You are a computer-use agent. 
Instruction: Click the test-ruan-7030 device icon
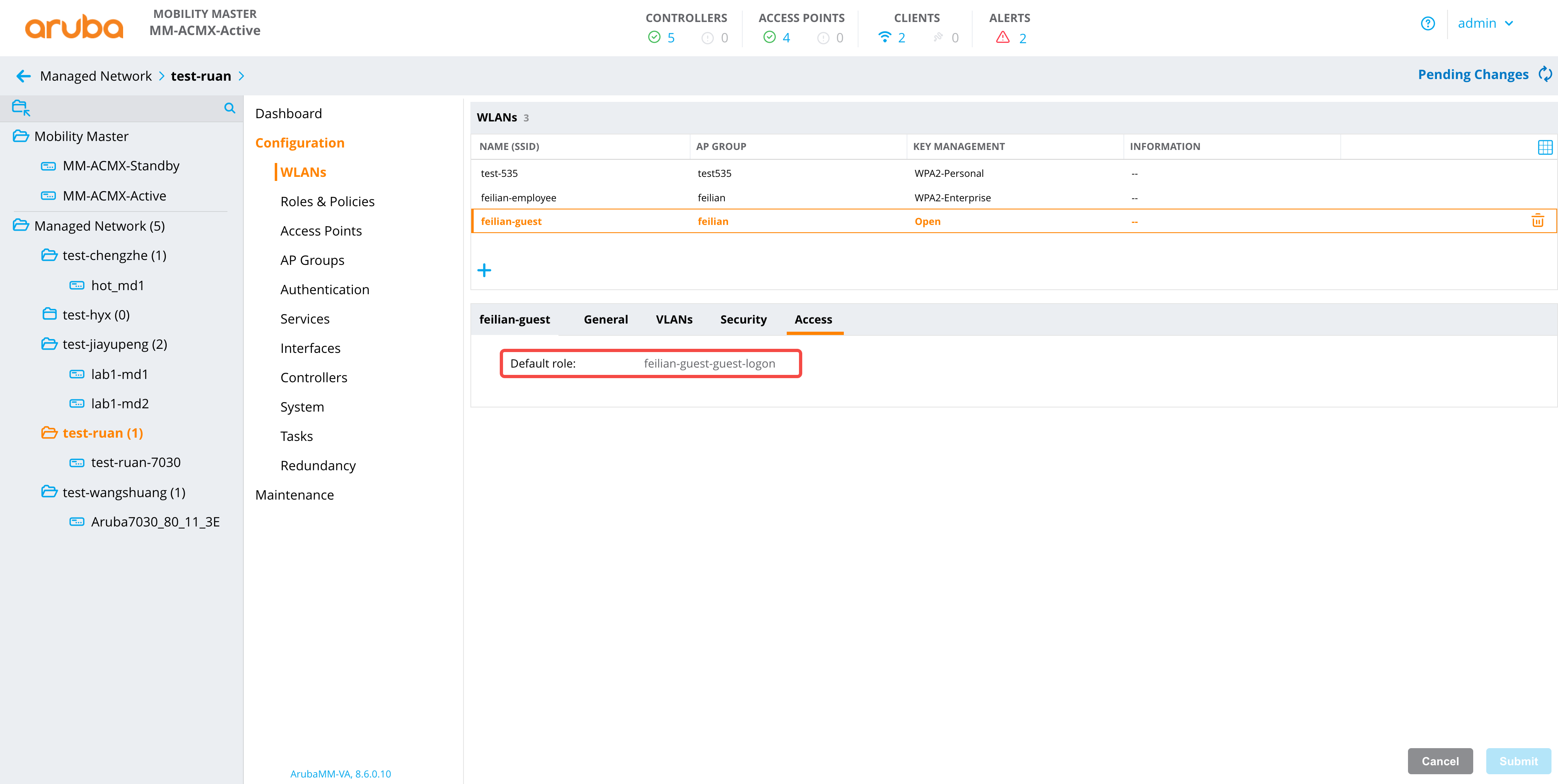pos(77,462)
